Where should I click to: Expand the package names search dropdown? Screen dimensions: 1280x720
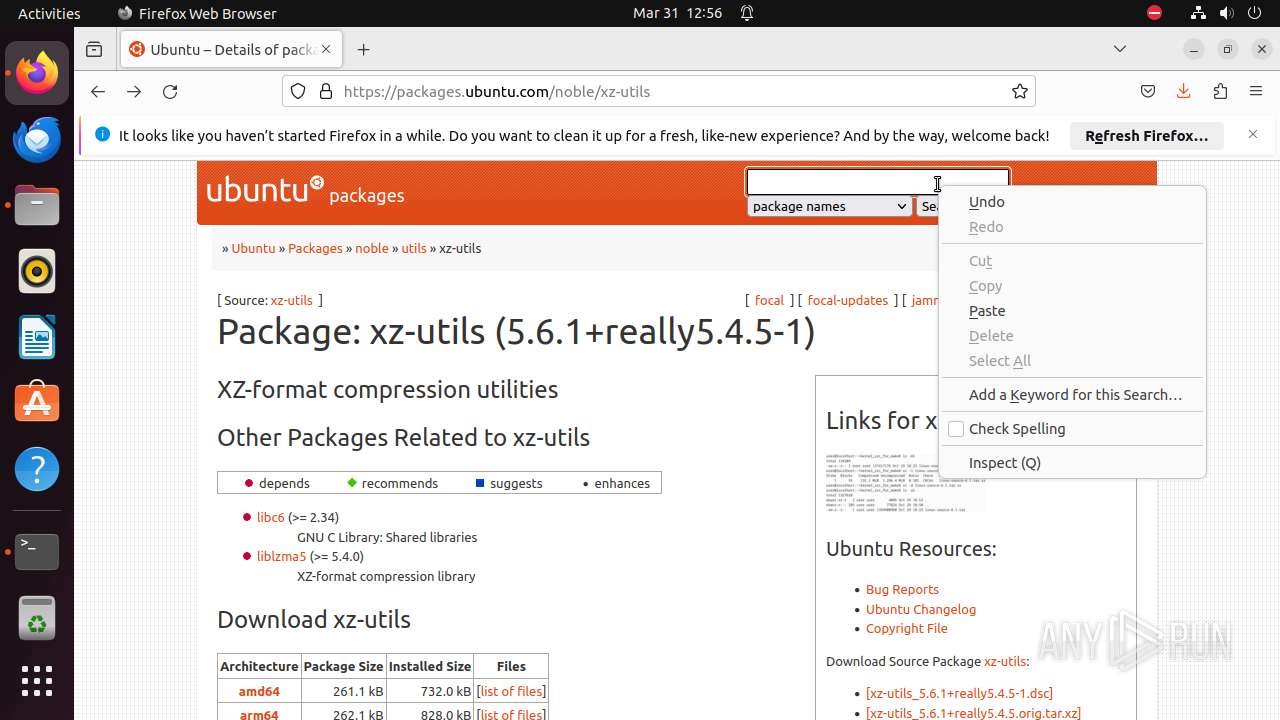click(x=828, y=206)
